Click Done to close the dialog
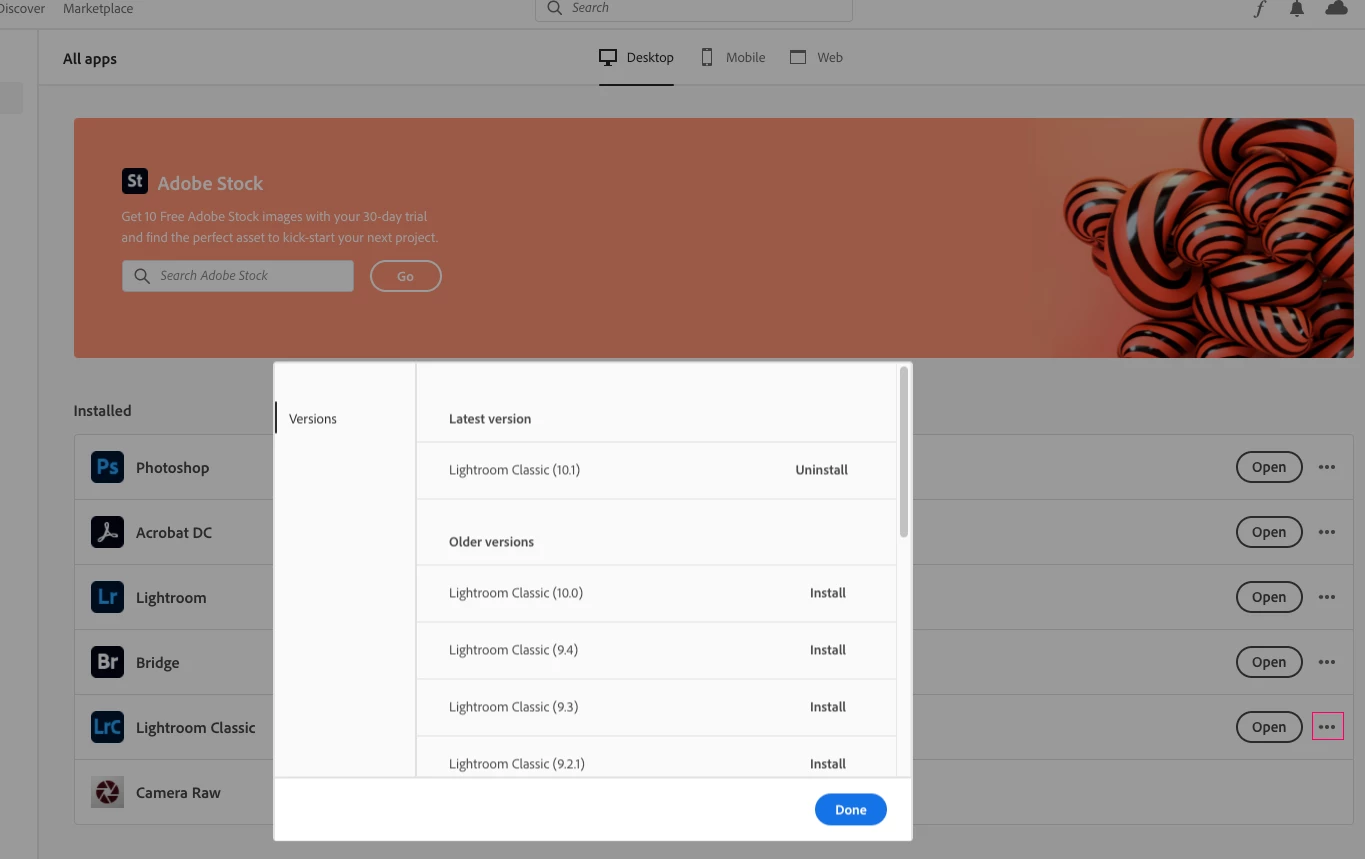 coord(851,810)
